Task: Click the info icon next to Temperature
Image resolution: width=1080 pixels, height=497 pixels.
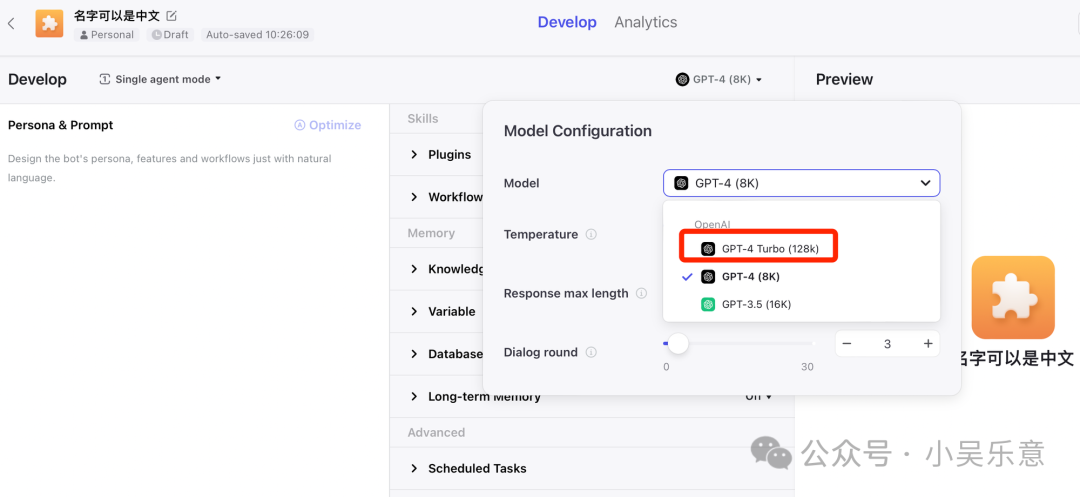Action: (591, 235)
